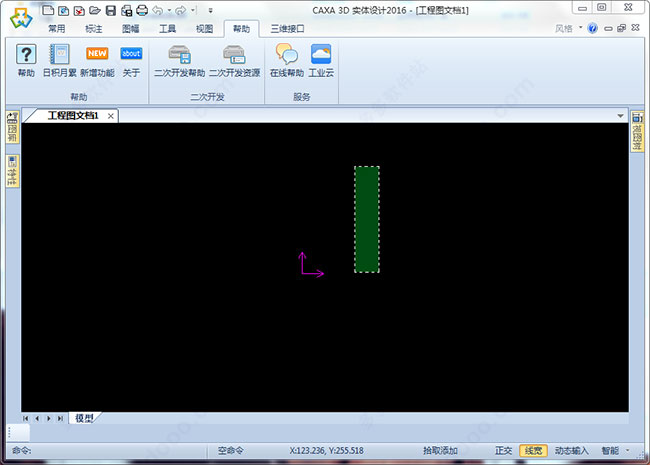Click the green rectangle in the canvas

click(x=367, y=219)
